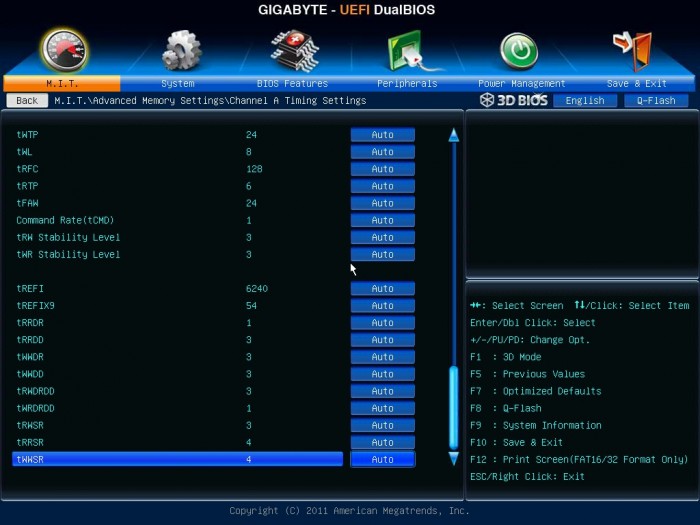Click the scrollbar down arrow

click(x=454, y=458)
